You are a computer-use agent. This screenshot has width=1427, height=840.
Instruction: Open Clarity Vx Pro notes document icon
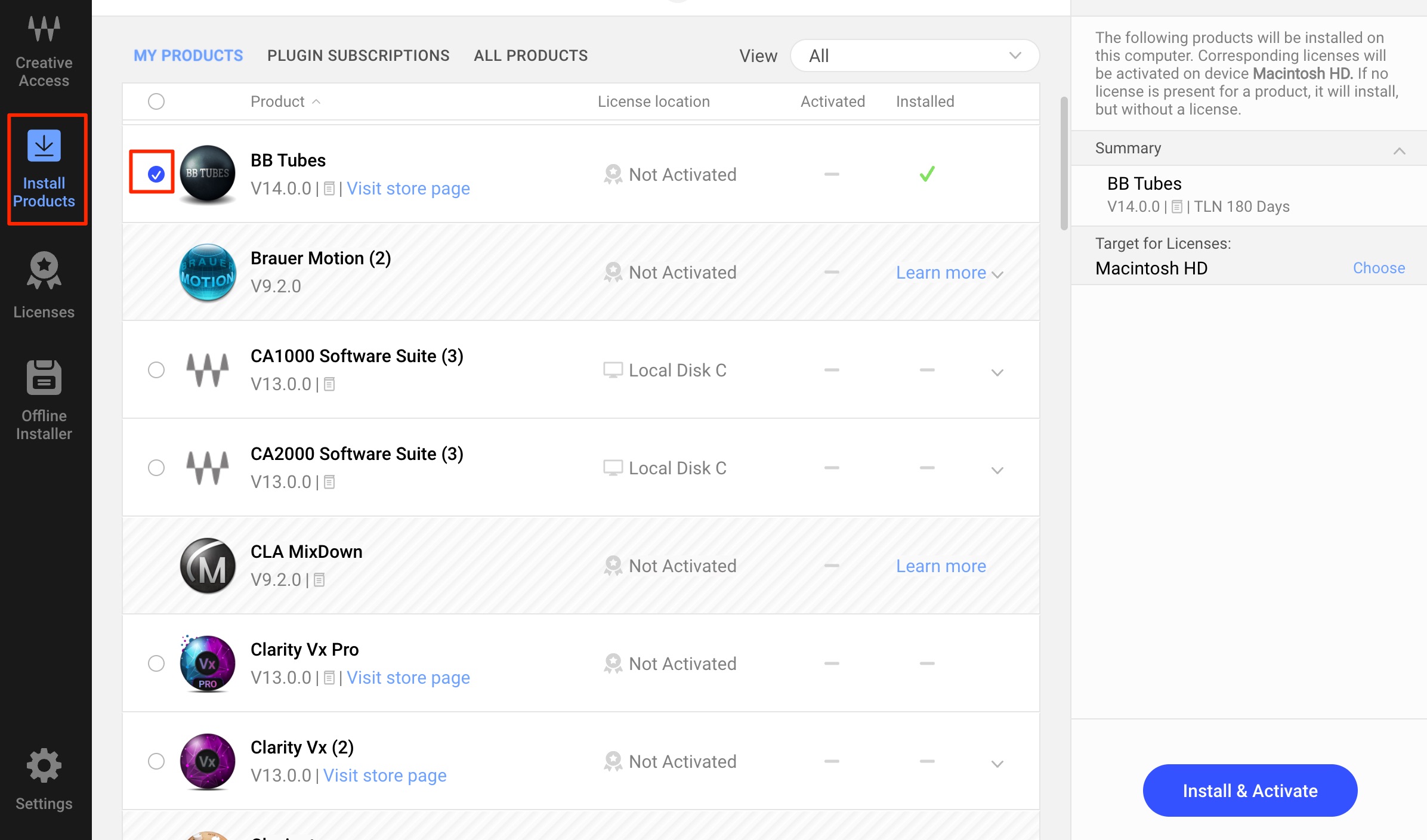tap(329, 678)
